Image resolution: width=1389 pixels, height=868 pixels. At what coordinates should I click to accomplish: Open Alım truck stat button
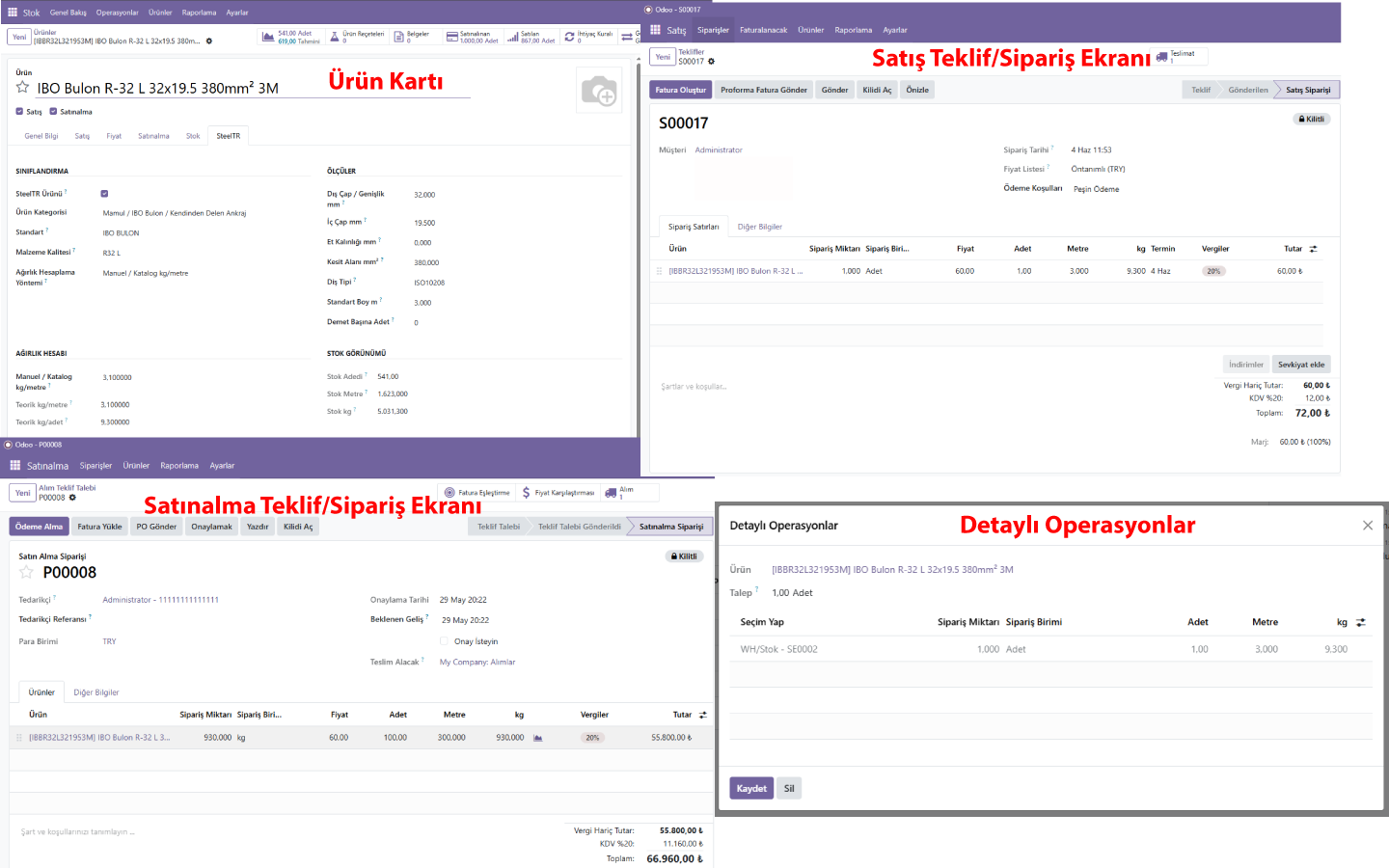point(628,492)
